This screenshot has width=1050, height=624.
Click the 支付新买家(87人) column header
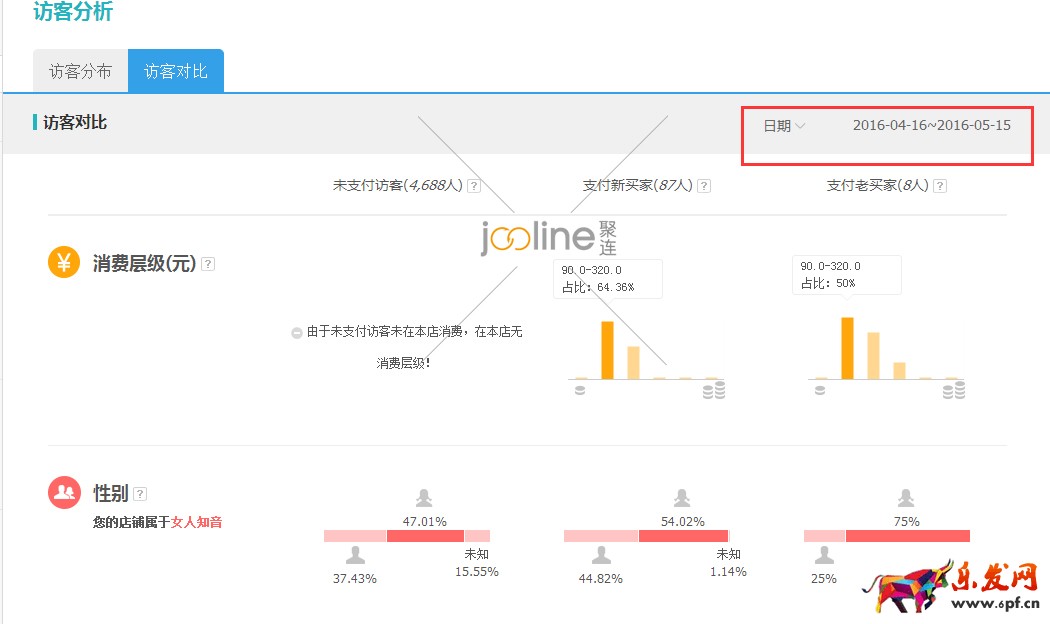pos(637,186)
